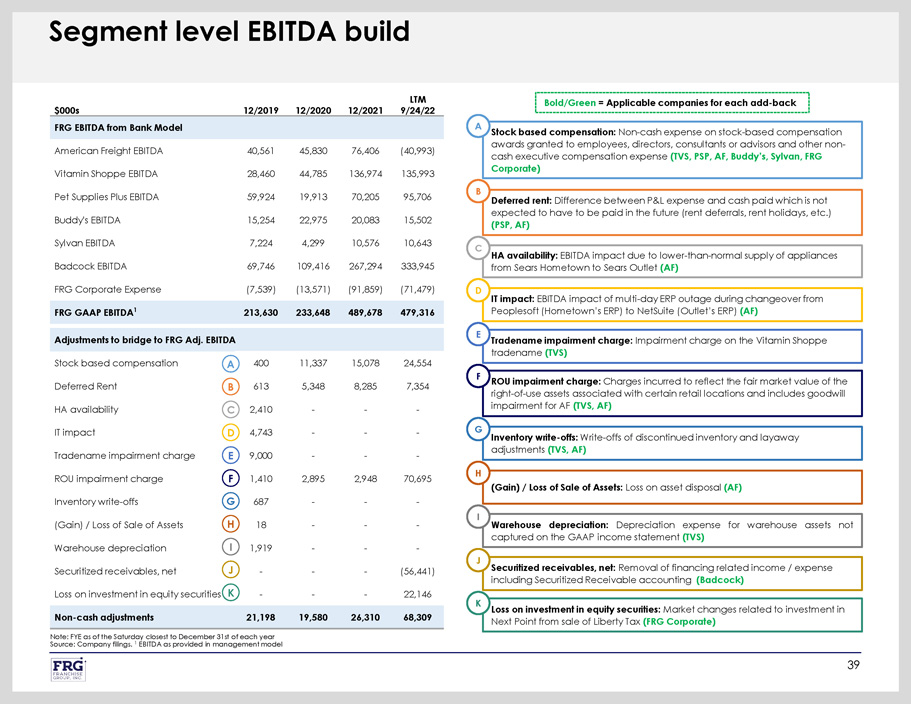Click the Tradename impairment charge description heading
This screenshot has width=911, height=704.
pos(562,341)
